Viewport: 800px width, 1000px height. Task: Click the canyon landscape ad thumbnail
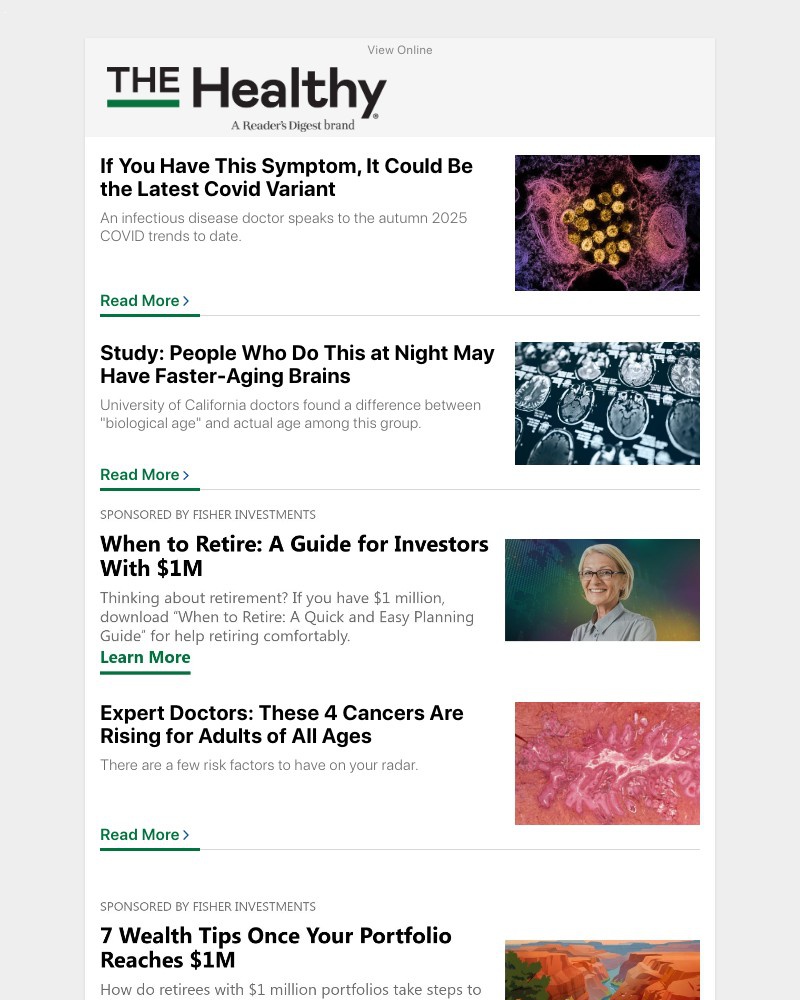pyautogui.click(x=602, y=970)
